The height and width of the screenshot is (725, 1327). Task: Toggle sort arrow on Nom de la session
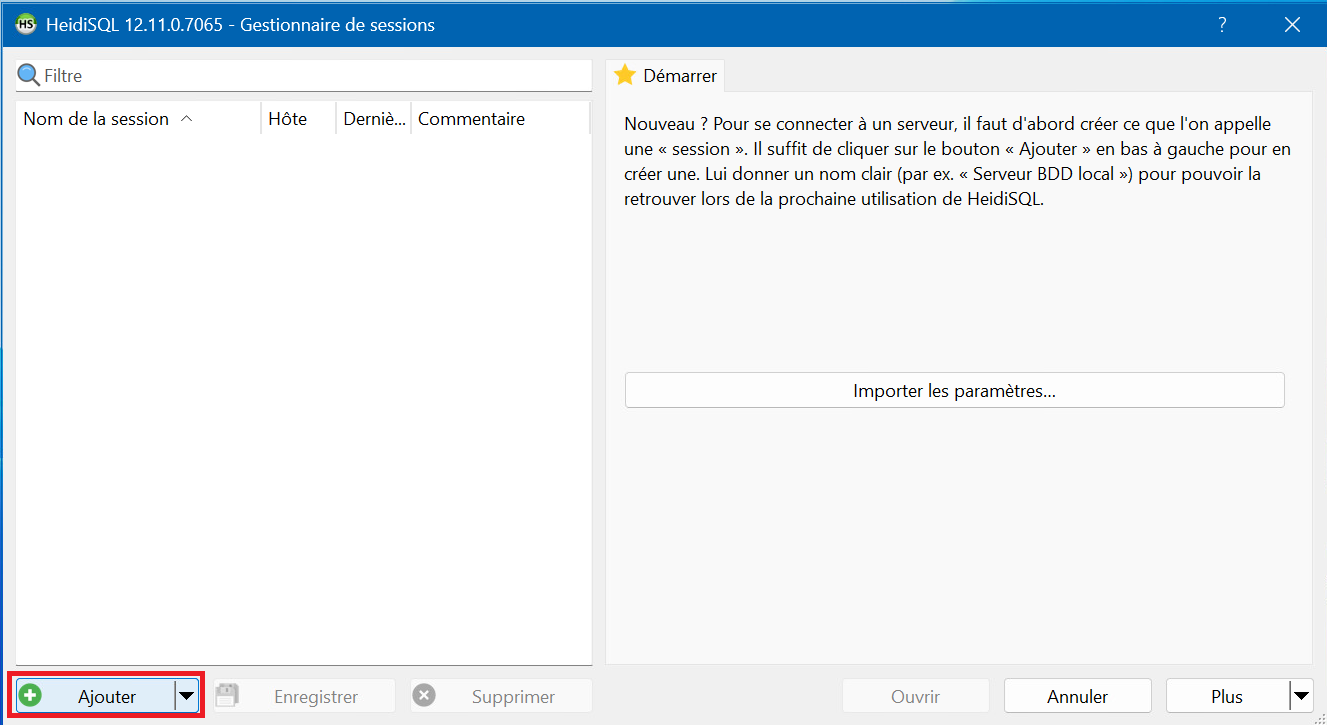(x=186, y=119)
